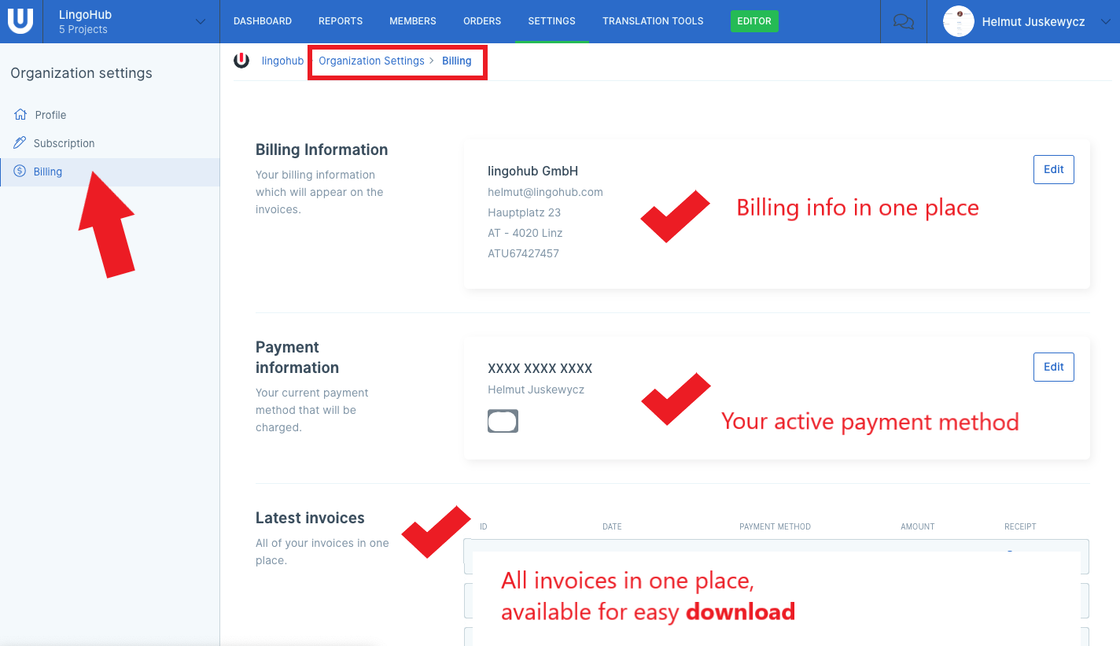Click the lingohub GmbH company name
This screenshot has width=1120, height=646.
[533, 171]
